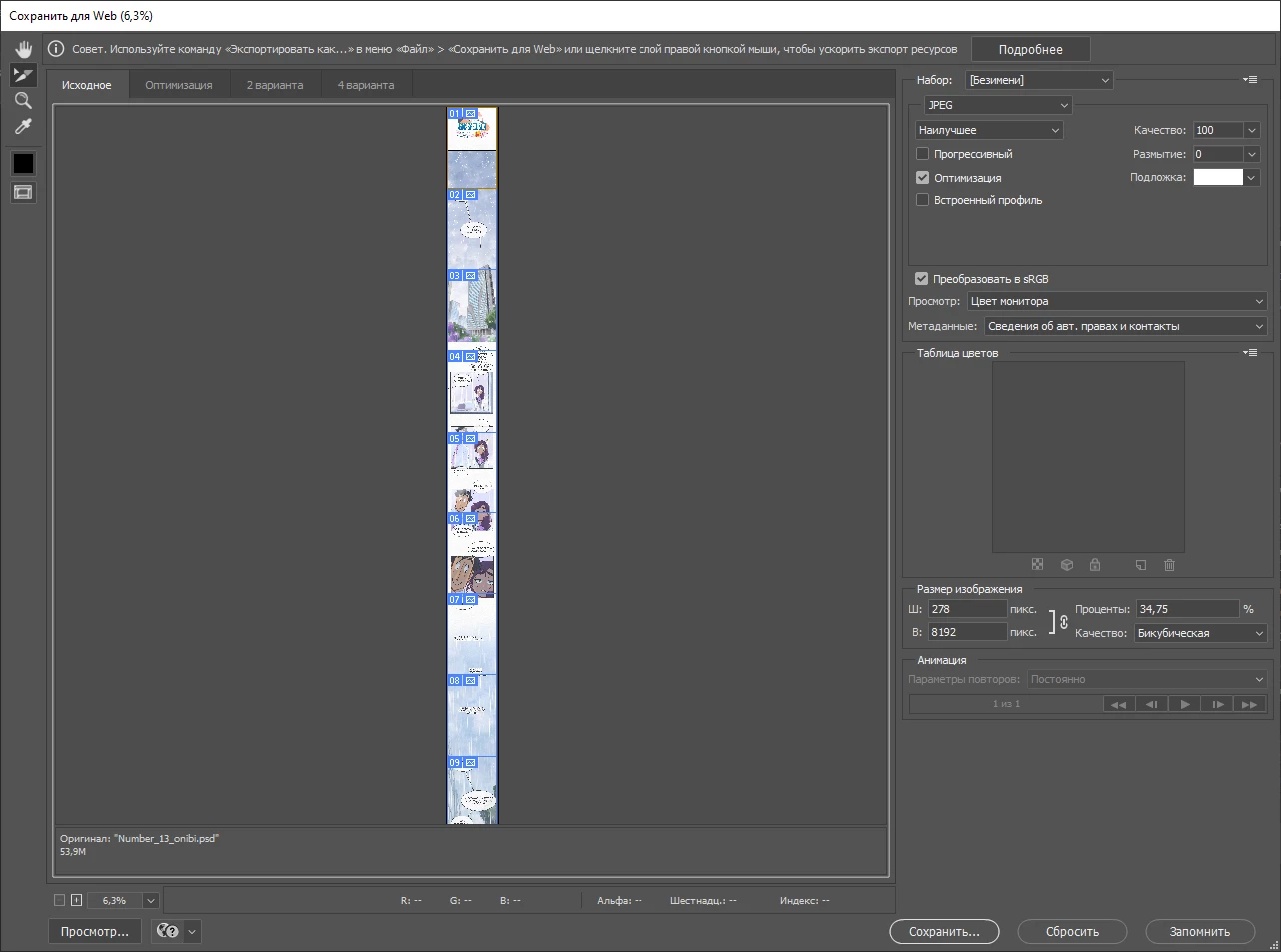Click browser preview globe icon
The height and width of the screenshot is (952, 1281).
167,931
